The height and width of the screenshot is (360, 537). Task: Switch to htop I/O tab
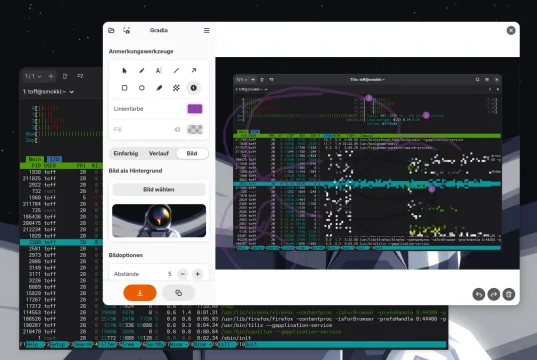(x=54, y=159)
